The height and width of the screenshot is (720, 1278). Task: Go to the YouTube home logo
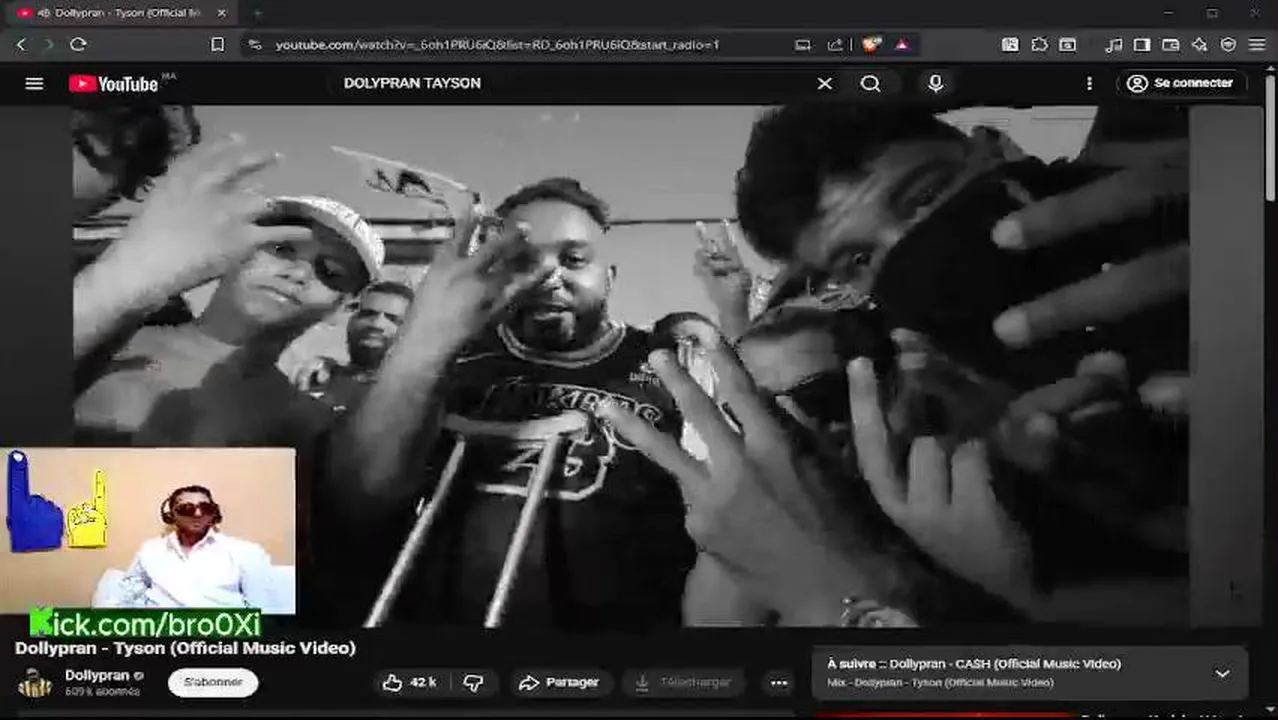tap(113, 84)
